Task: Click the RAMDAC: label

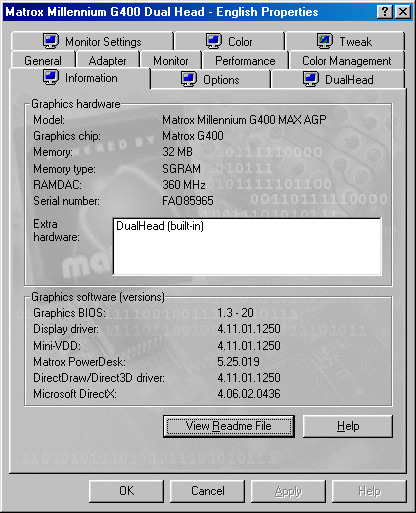Action: coord(57,185)
